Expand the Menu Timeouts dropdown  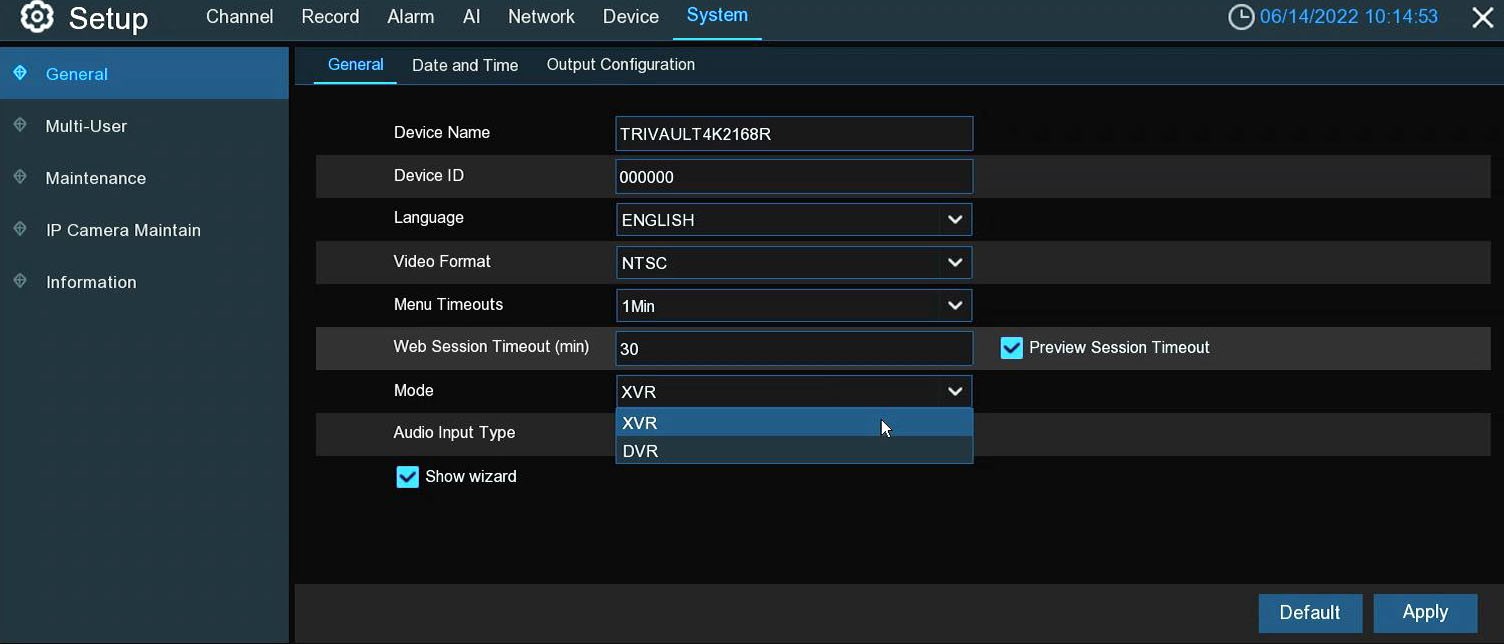pyautogui.click(x=954, y=306)
